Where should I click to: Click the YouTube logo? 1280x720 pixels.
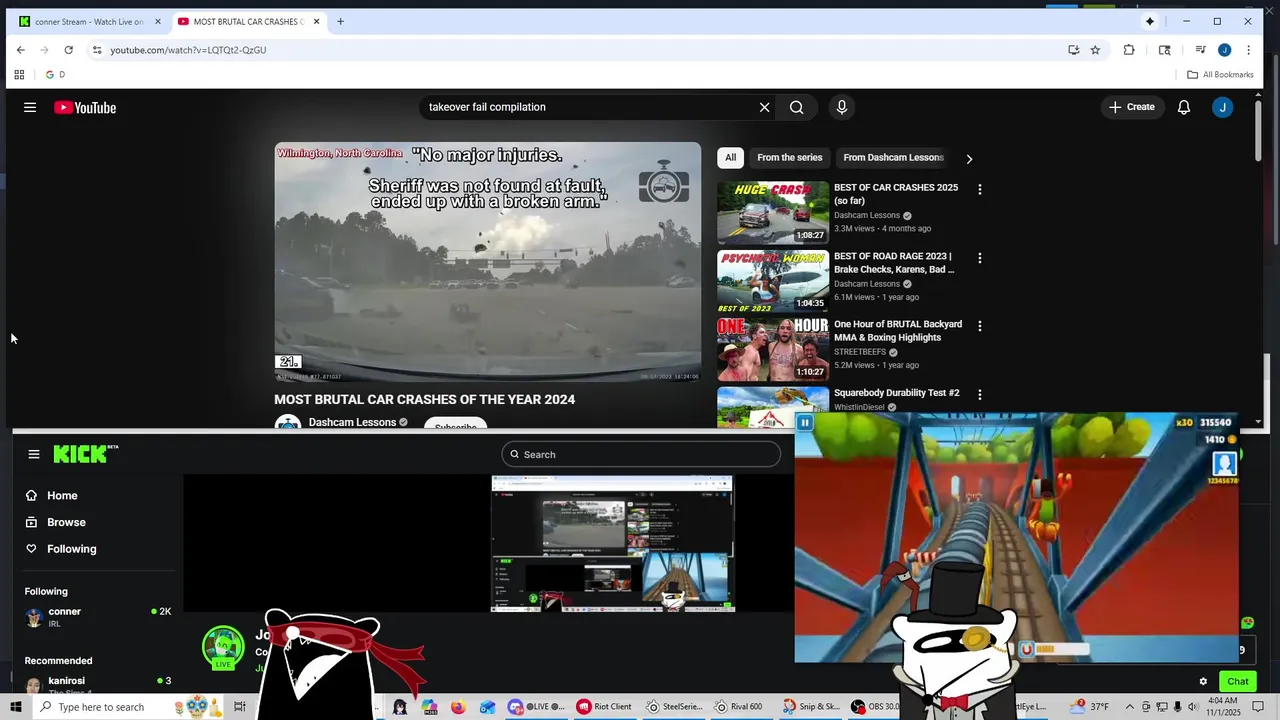click(85, 107)
